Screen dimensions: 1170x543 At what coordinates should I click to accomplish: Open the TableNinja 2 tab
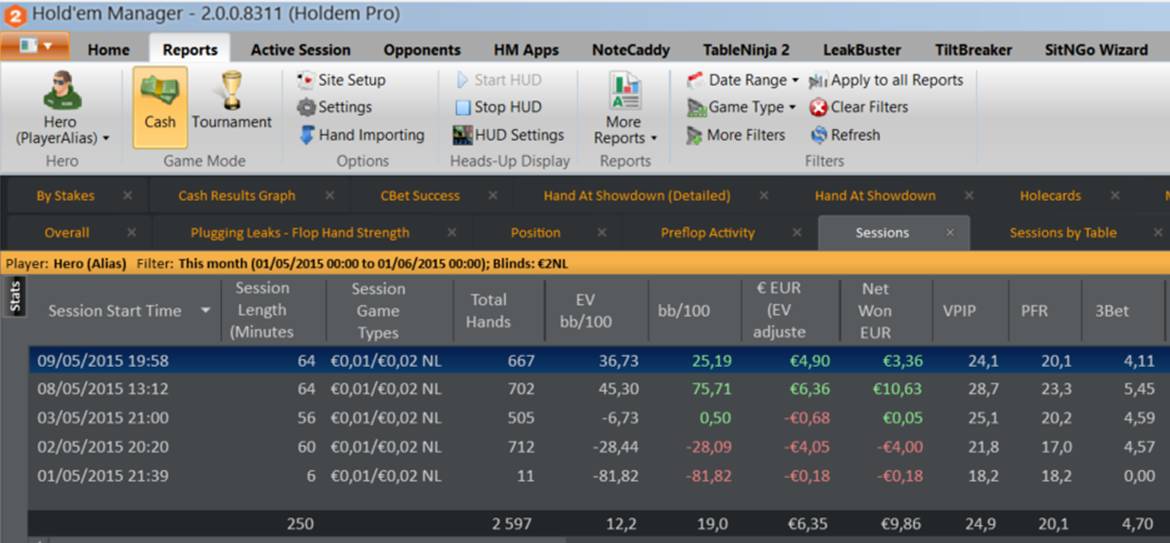point(746,50)
